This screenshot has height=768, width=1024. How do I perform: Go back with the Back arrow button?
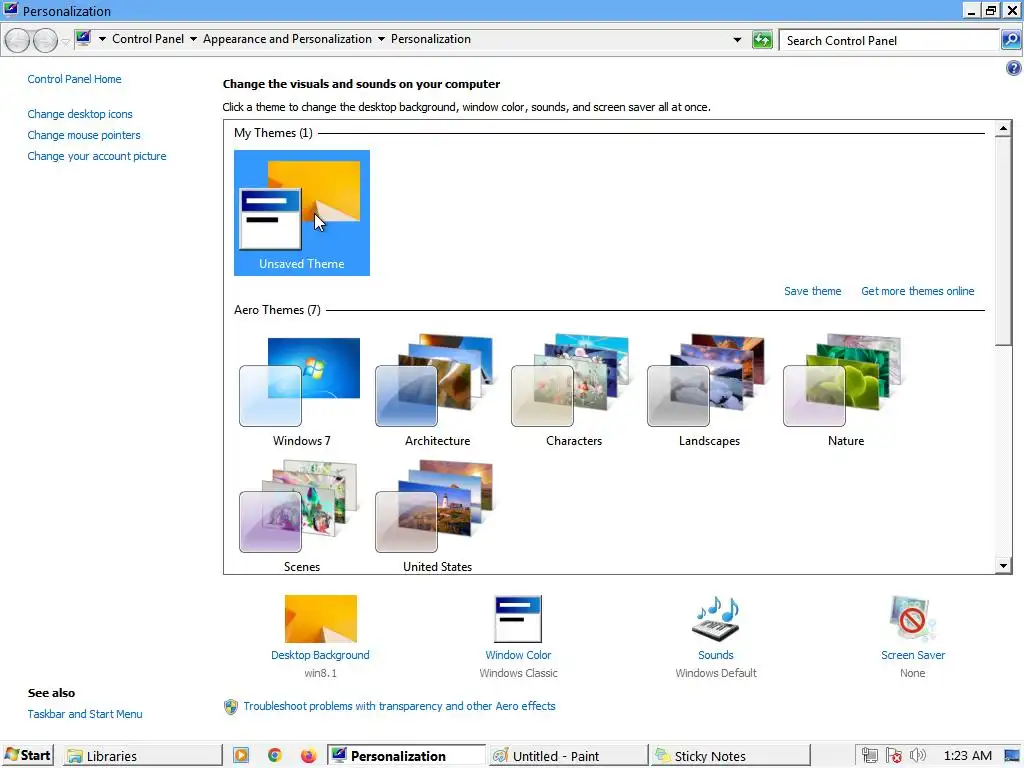[x=18, y=40]
